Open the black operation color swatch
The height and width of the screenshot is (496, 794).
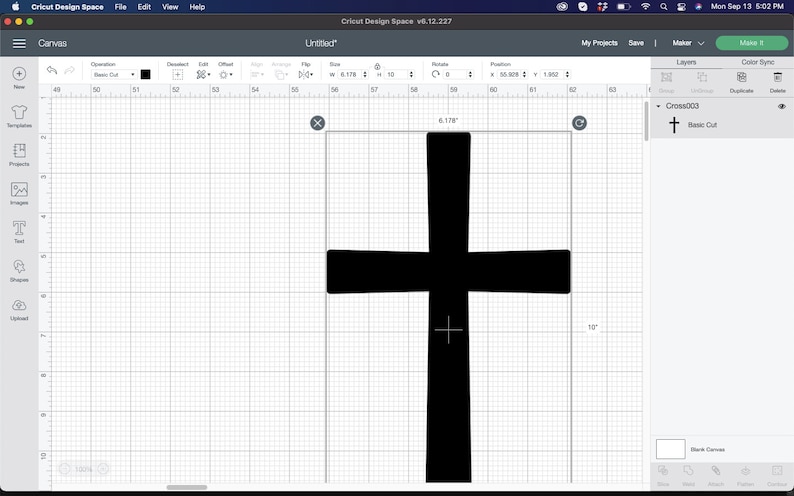point(145,74)
